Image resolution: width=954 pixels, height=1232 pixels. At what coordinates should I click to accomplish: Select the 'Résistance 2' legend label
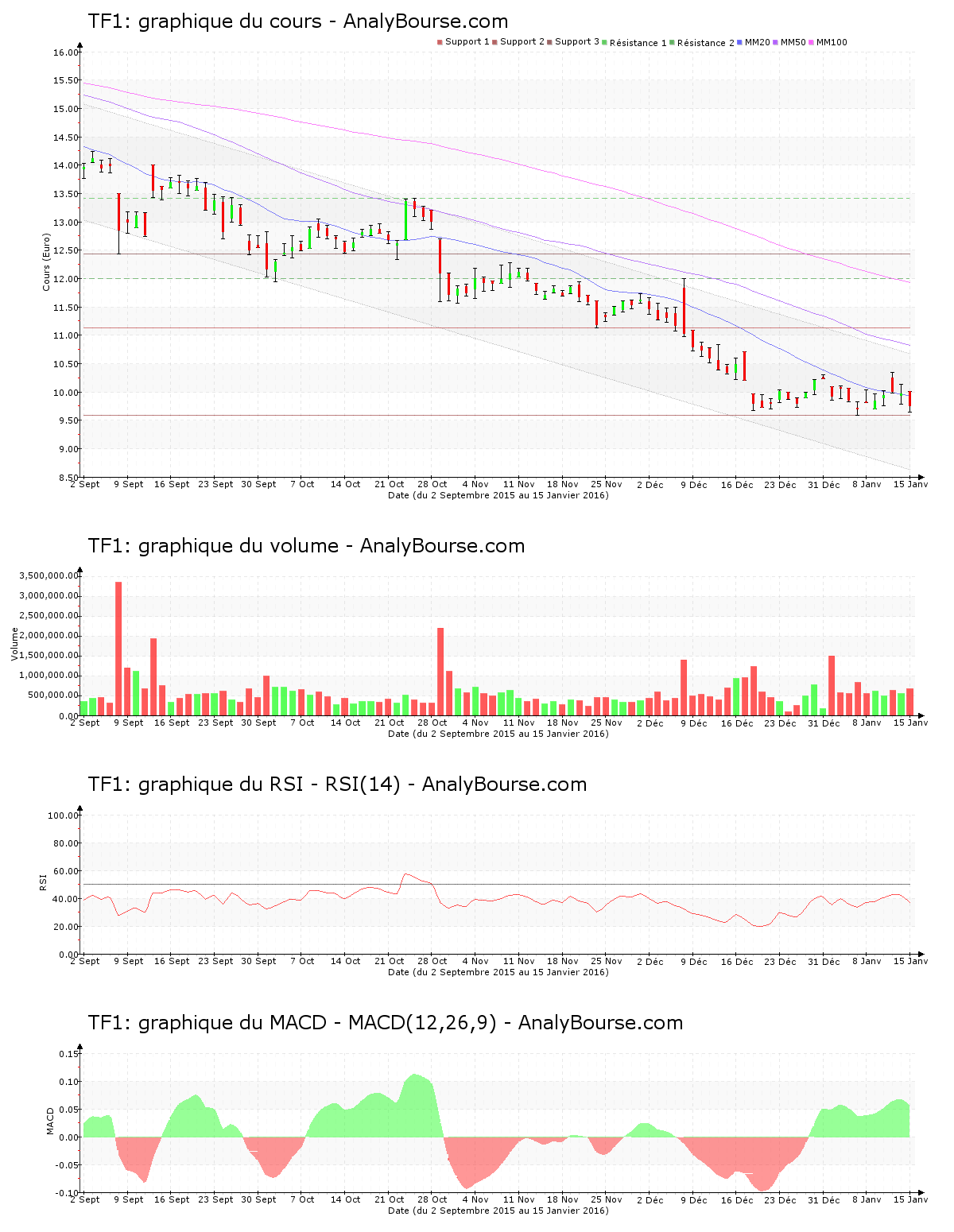[x=706, y=43]
